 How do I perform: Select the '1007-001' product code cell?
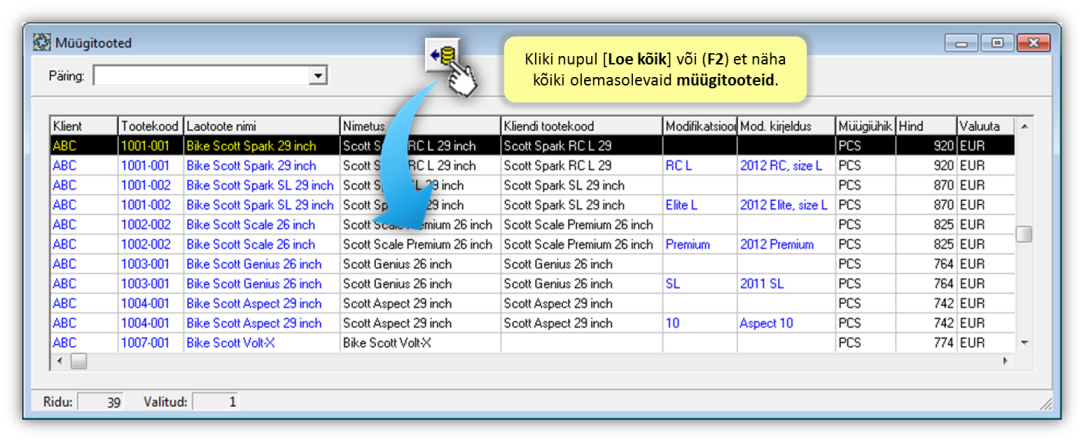coord(151,343)
